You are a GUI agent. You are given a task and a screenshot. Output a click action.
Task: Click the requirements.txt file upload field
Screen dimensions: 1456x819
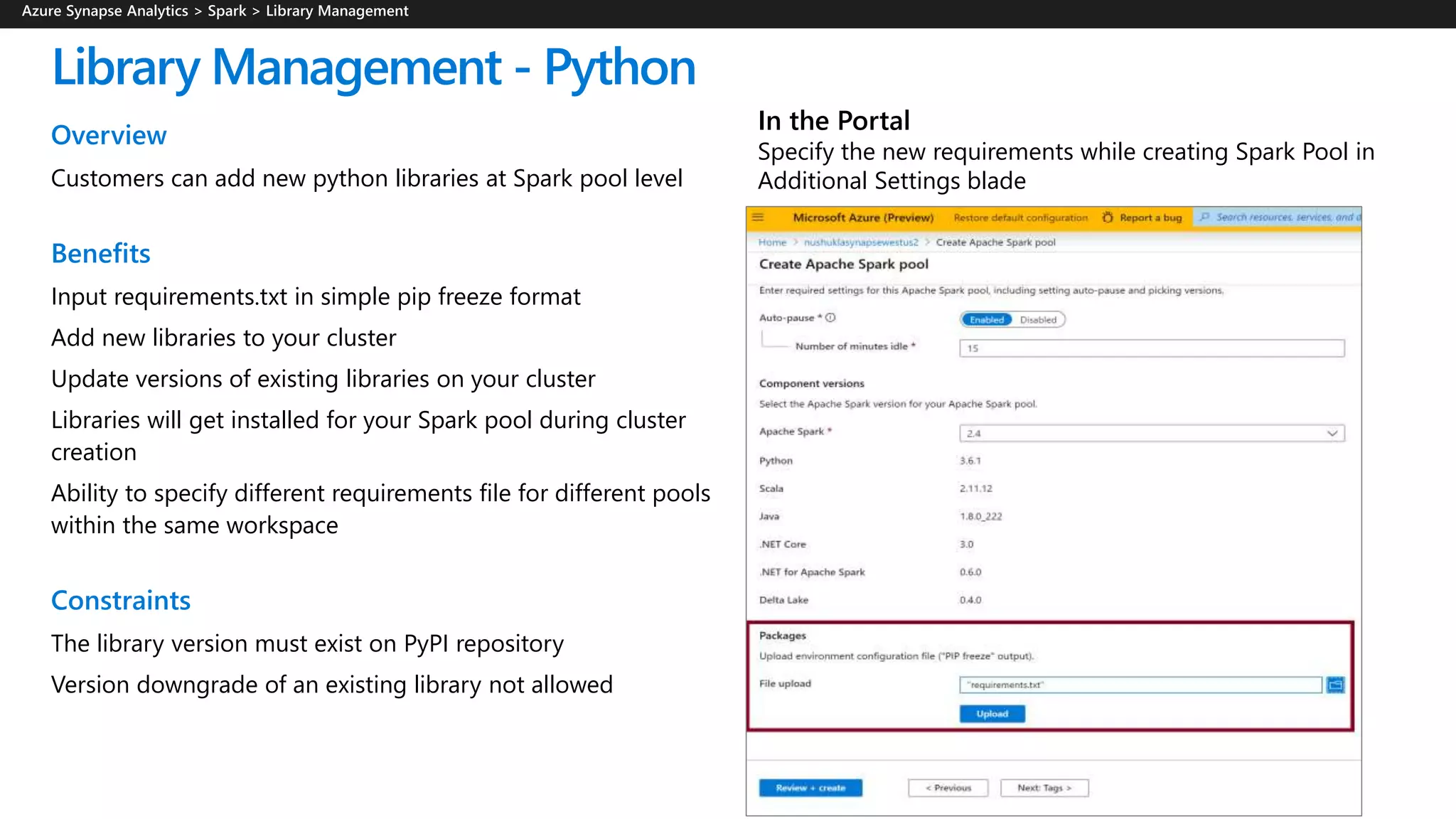click(x=1140, y=685)
